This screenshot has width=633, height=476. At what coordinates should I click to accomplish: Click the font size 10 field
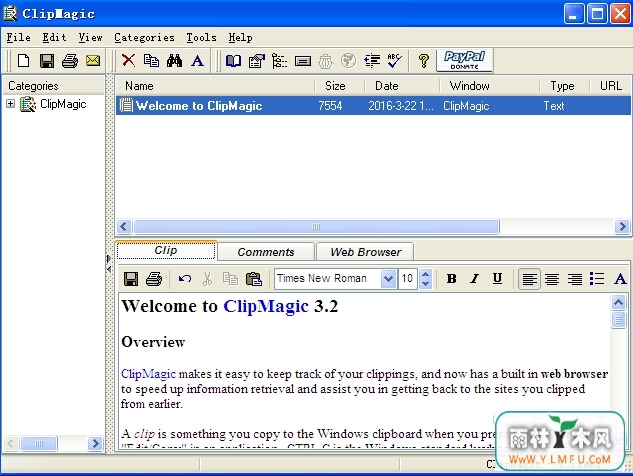408,279
